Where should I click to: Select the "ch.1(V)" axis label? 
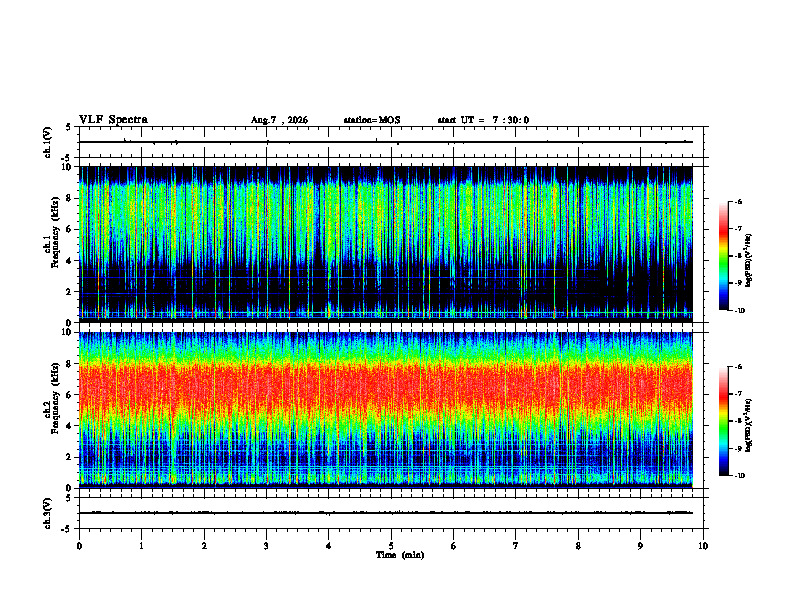pos(48,142)
